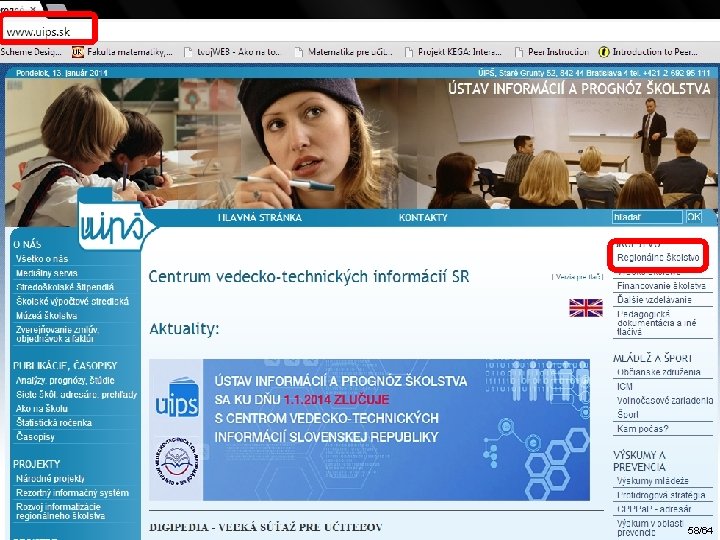Viewport: 720px width, 540px height.
Task: Open Národné projekty link
Action: [50, 478]
